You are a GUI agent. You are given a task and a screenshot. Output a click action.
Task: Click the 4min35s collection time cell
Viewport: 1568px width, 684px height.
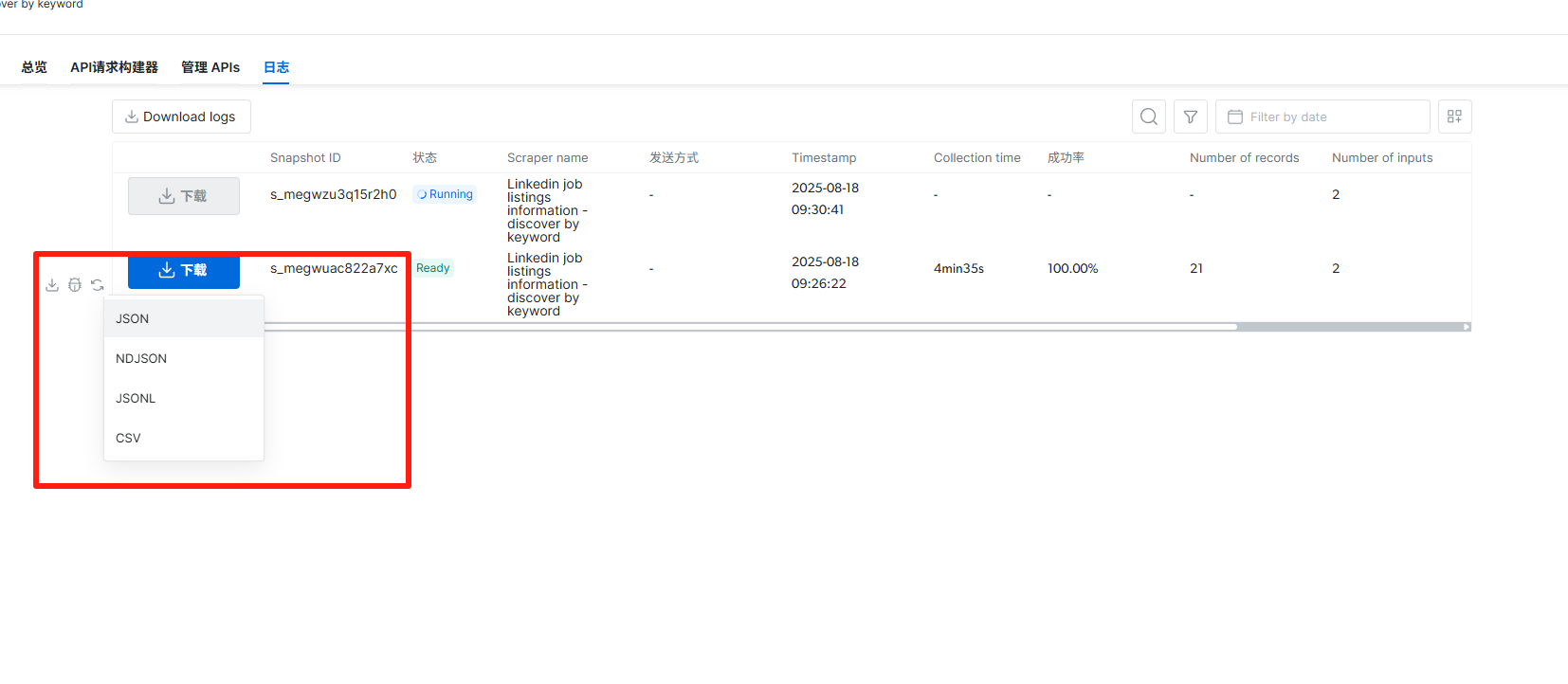(x=958, y=268)
